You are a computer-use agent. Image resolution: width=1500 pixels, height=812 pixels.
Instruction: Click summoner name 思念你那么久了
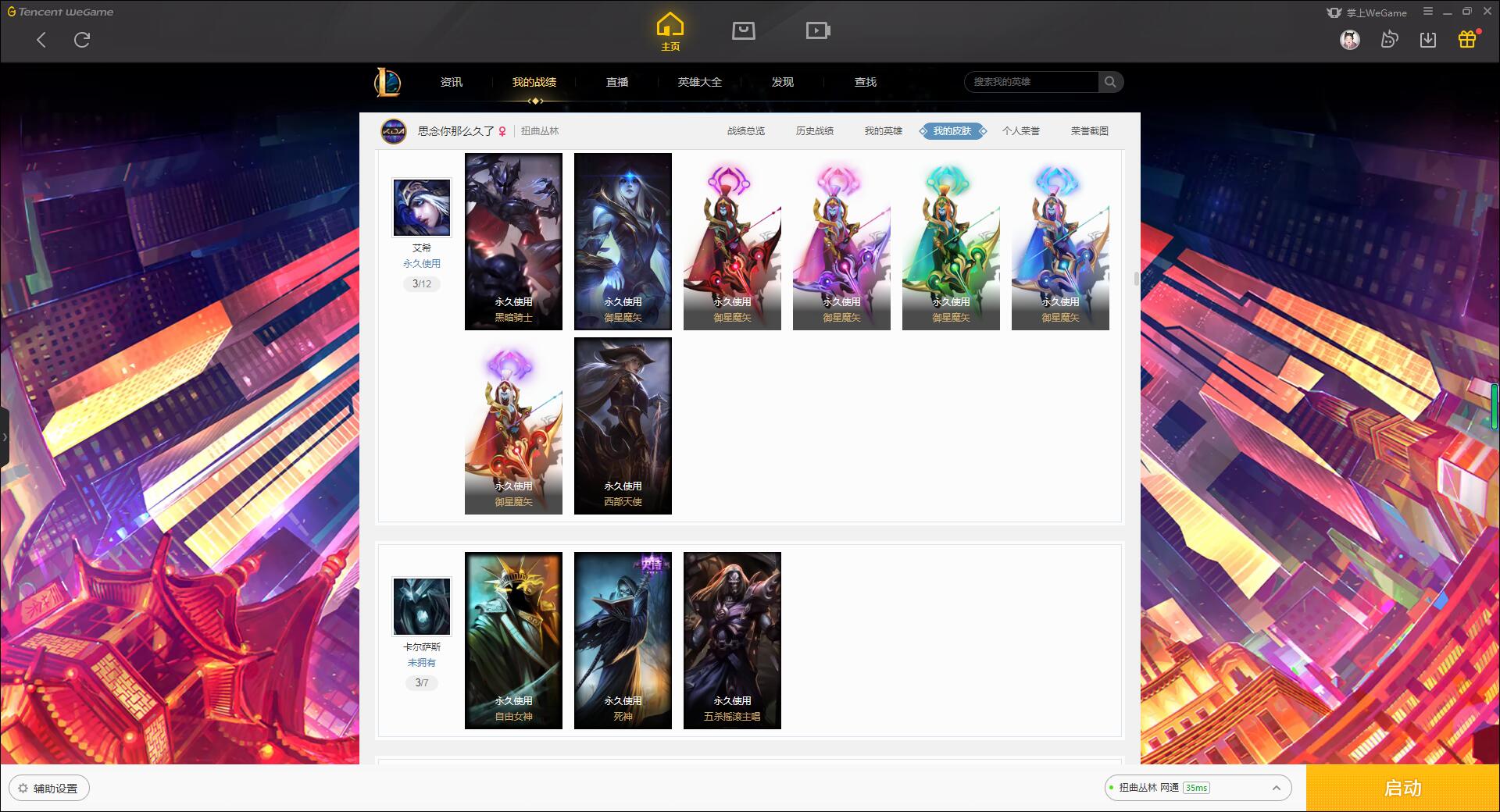(x=456, y=131)
